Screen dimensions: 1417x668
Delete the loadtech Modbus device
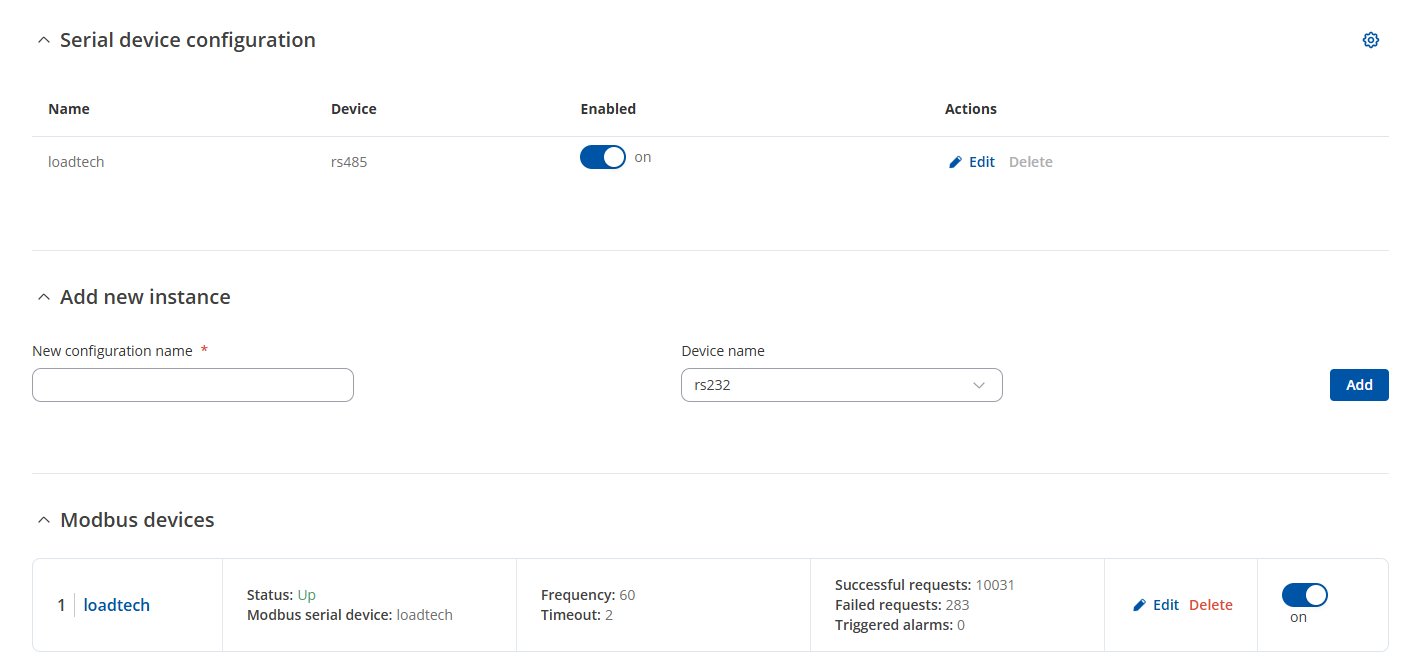1211,605
